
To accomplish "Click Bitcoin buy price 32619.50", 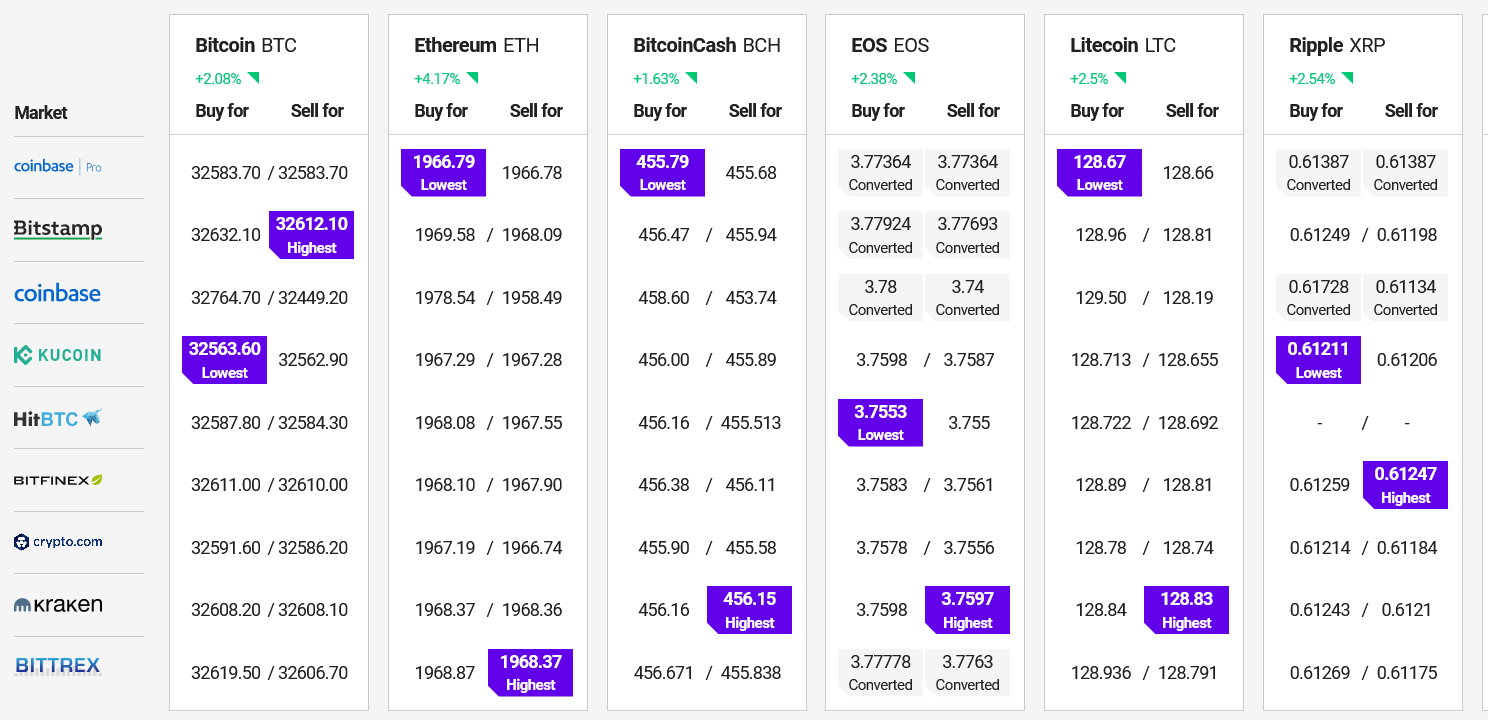I will tap(226, 673).
